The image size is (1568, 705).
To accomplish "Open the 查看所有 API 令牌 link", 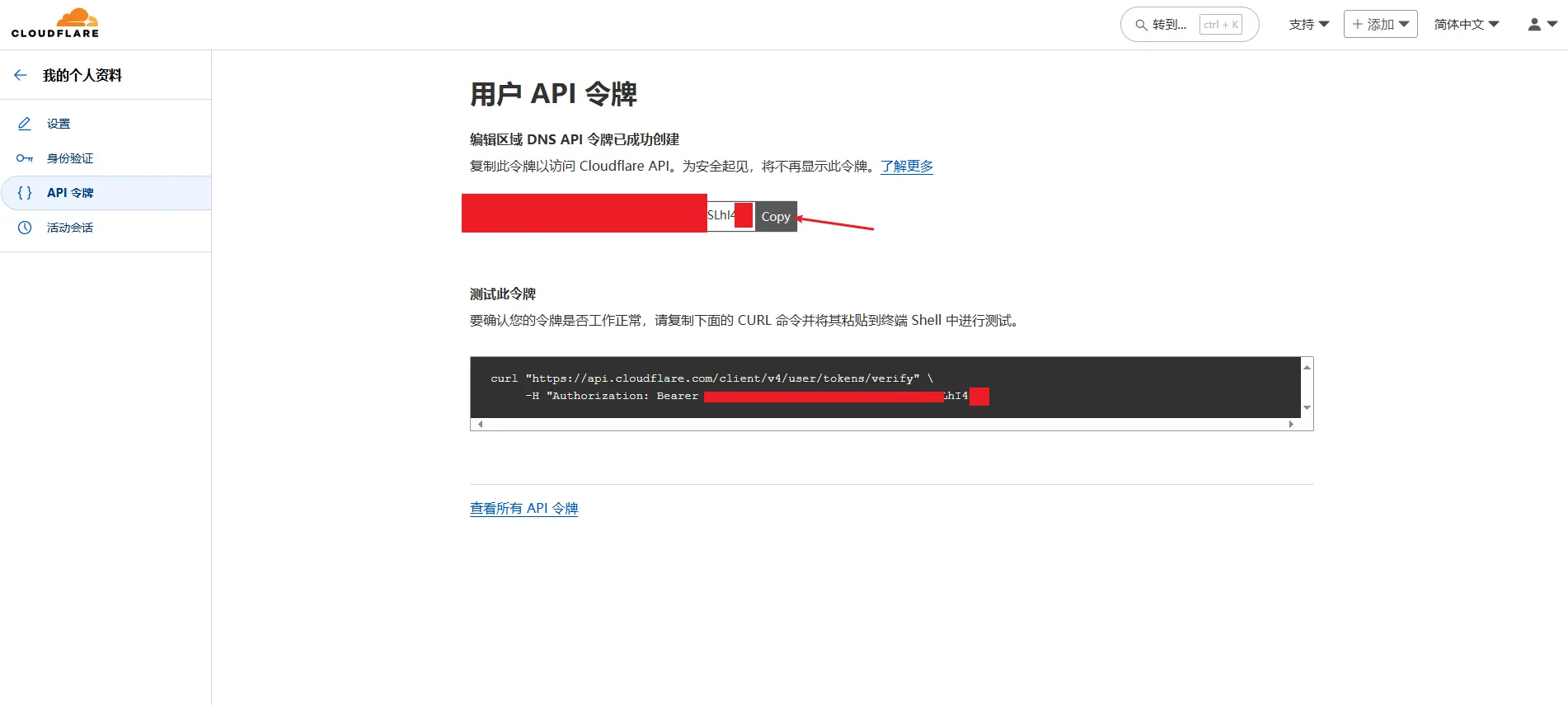I will point(524,508).
